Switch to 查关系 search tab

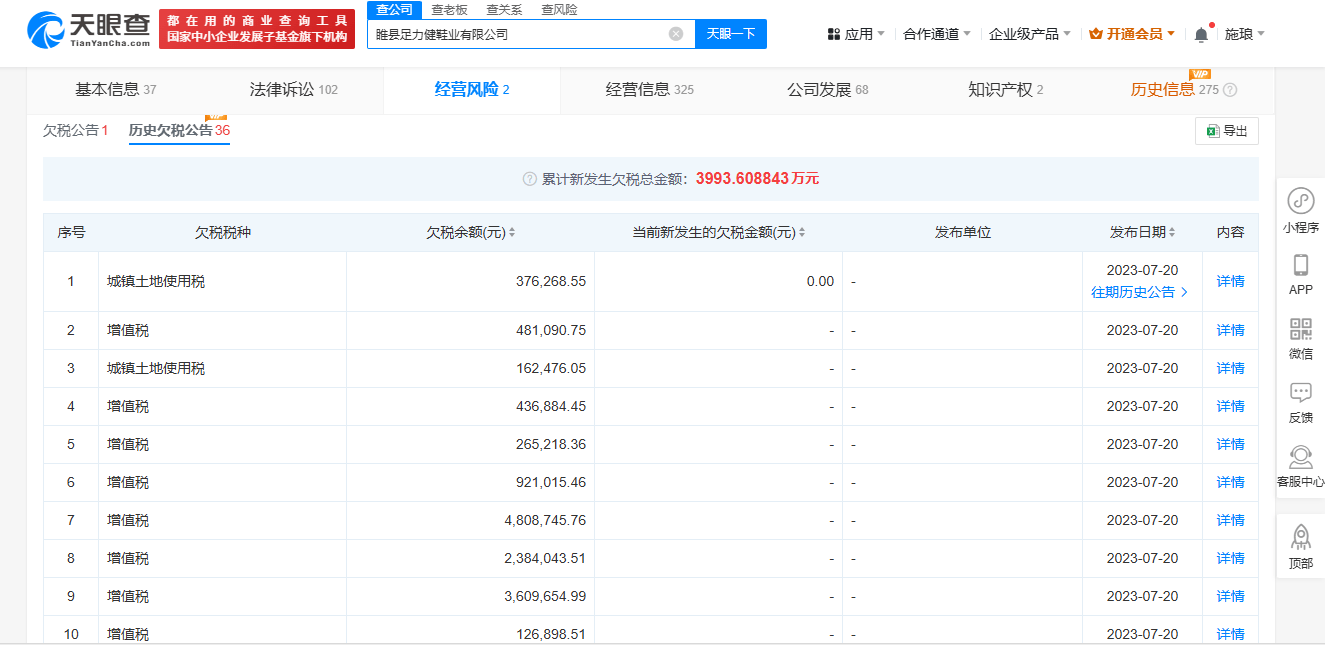pos(504,9)
